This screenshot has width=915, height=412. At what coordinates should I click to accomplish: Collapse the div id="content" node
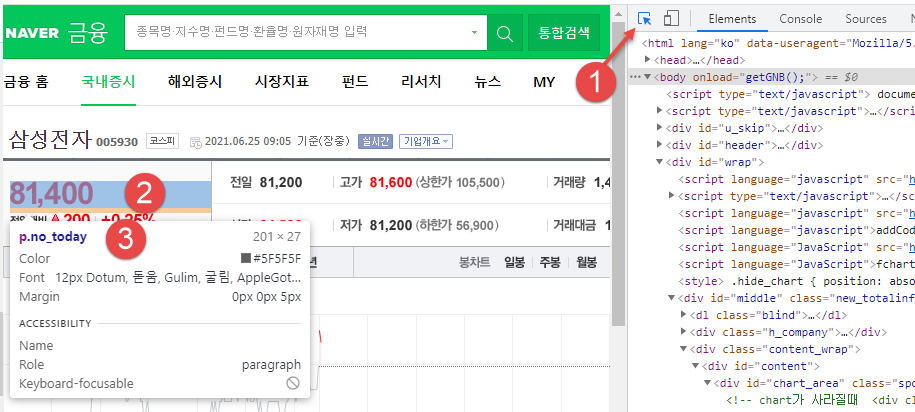(x=696, y=366)
